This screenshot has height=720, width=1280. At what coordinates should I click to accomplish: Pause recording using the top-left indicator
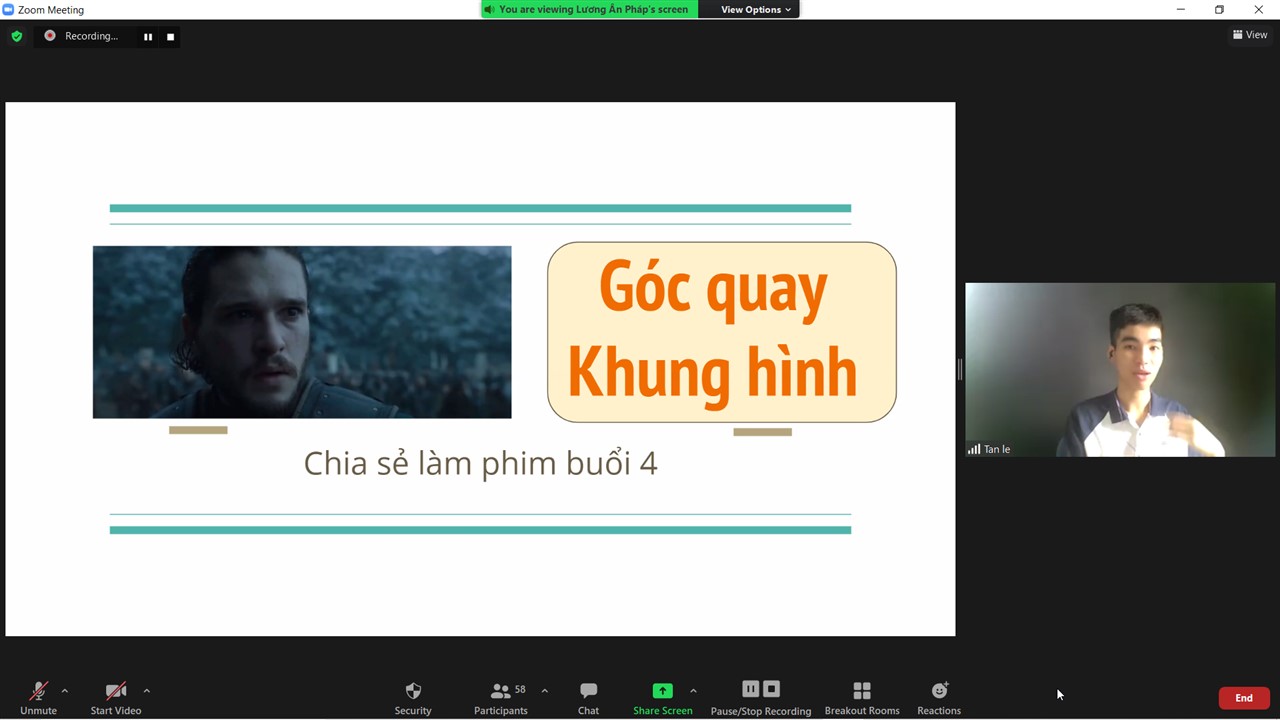pyautogui.click(x=148, y=37)
